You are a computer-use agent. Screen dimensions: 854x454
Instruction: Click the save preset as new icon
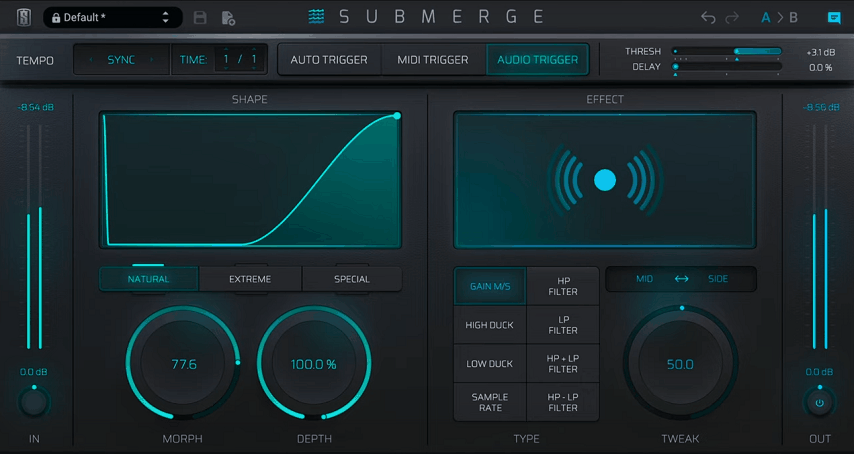pyautogui.click(x=228, y=18)
